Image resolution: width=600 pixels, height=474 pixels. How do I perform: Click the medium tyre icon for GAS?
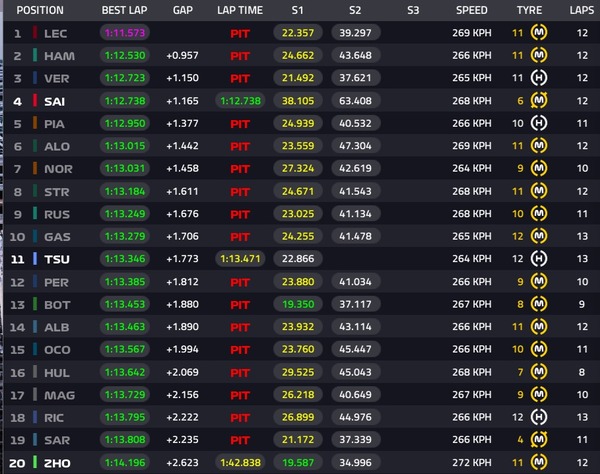coord(539,236)
